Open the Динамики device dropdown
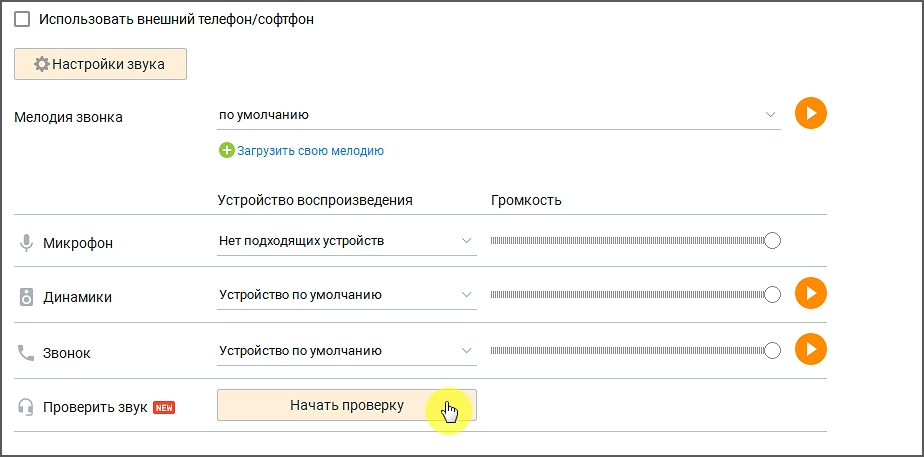This screenshot has width=924, height=457. tap(346, 294)
